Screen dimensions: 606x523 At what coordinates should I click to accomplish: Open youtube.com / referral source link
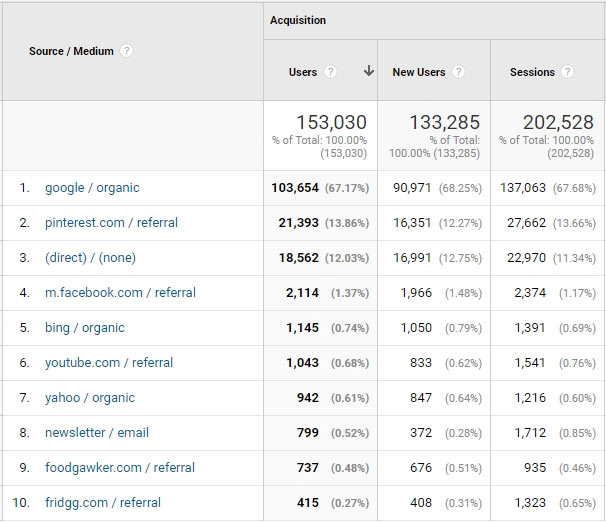click(109, 363)
